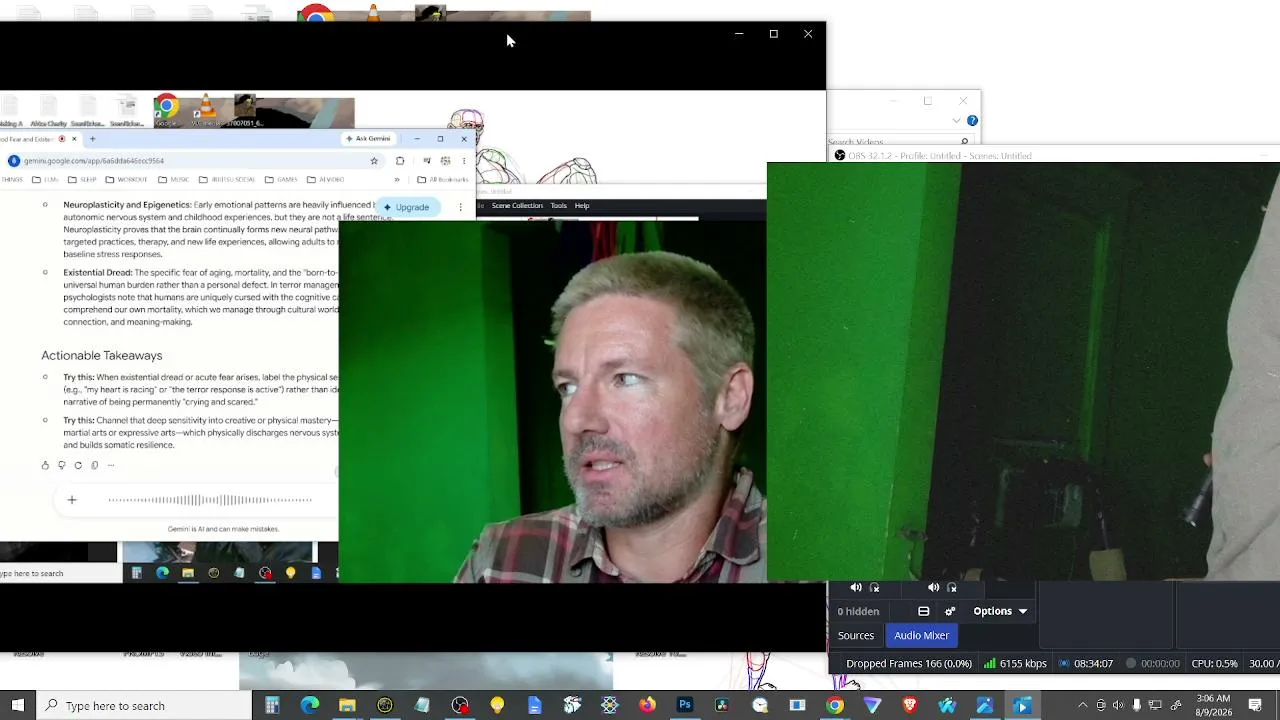Viewport: 1280px width, 720px height.
Task: Click the plus button beside the Gemini voice waveform
Action: (72, 500)
